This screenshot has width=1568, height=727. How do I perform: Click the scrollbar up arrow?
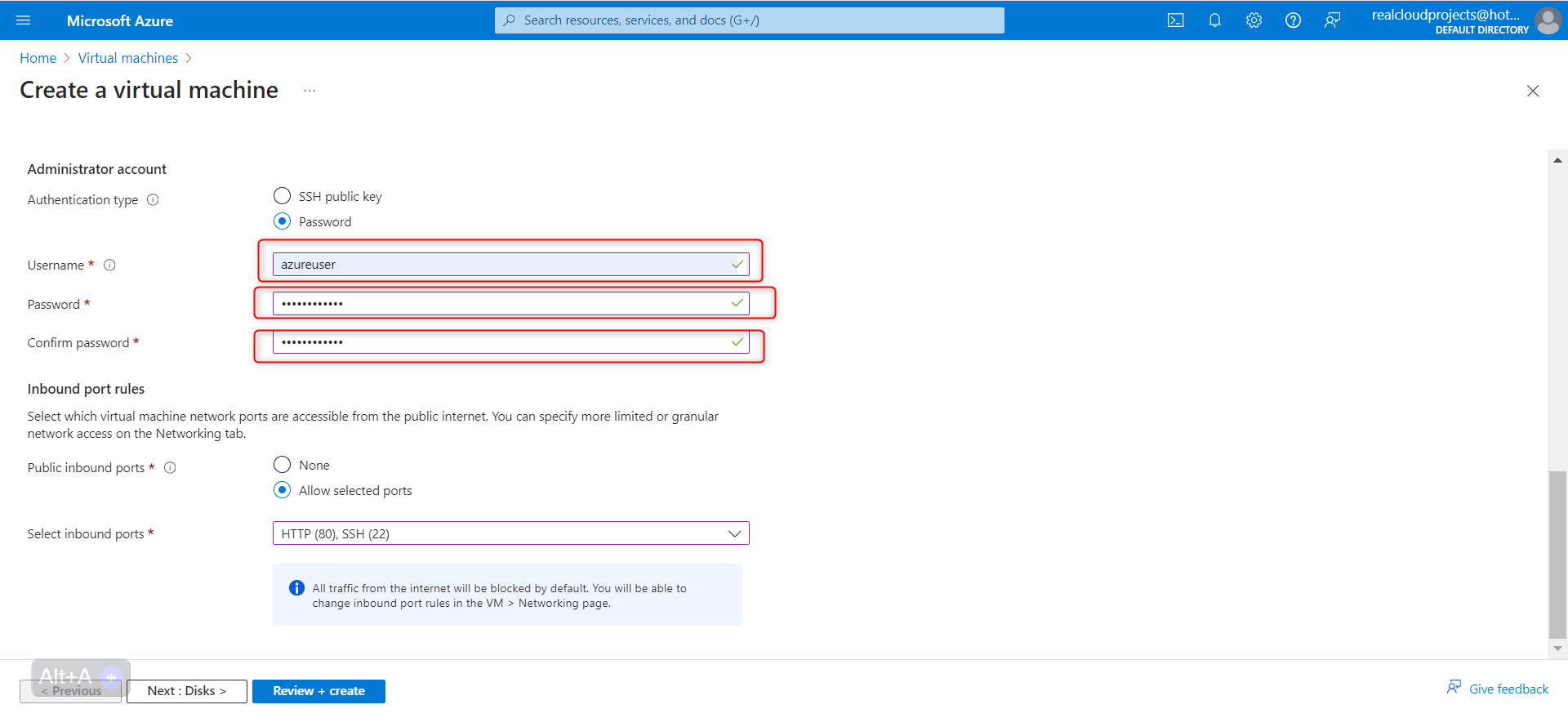coord(1557,160)
